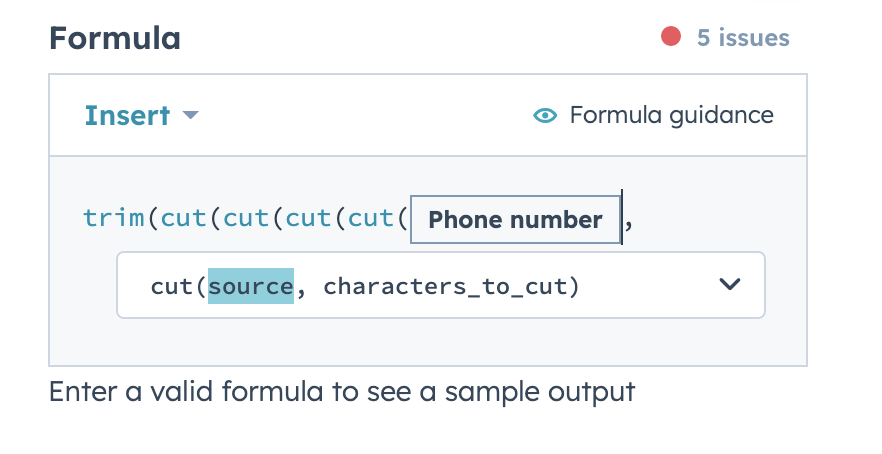Click the second cut function in formula
Viewport: 882px width, 454px height.
point(245,220)
